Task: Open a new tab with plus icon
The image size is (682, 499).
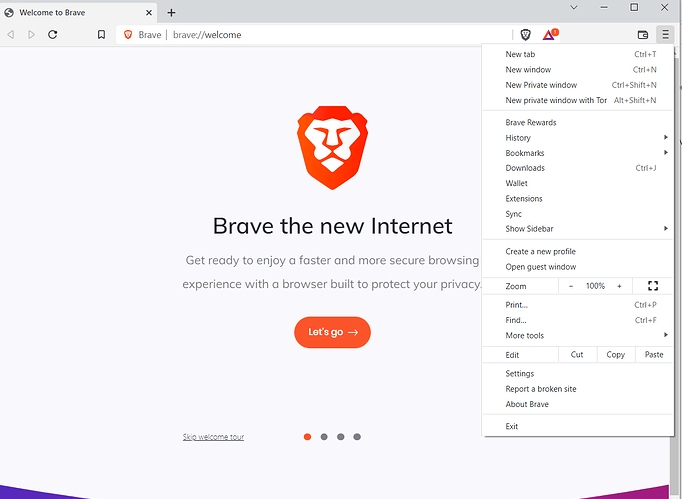Action: pyautogui.click(x=171, y=13)
